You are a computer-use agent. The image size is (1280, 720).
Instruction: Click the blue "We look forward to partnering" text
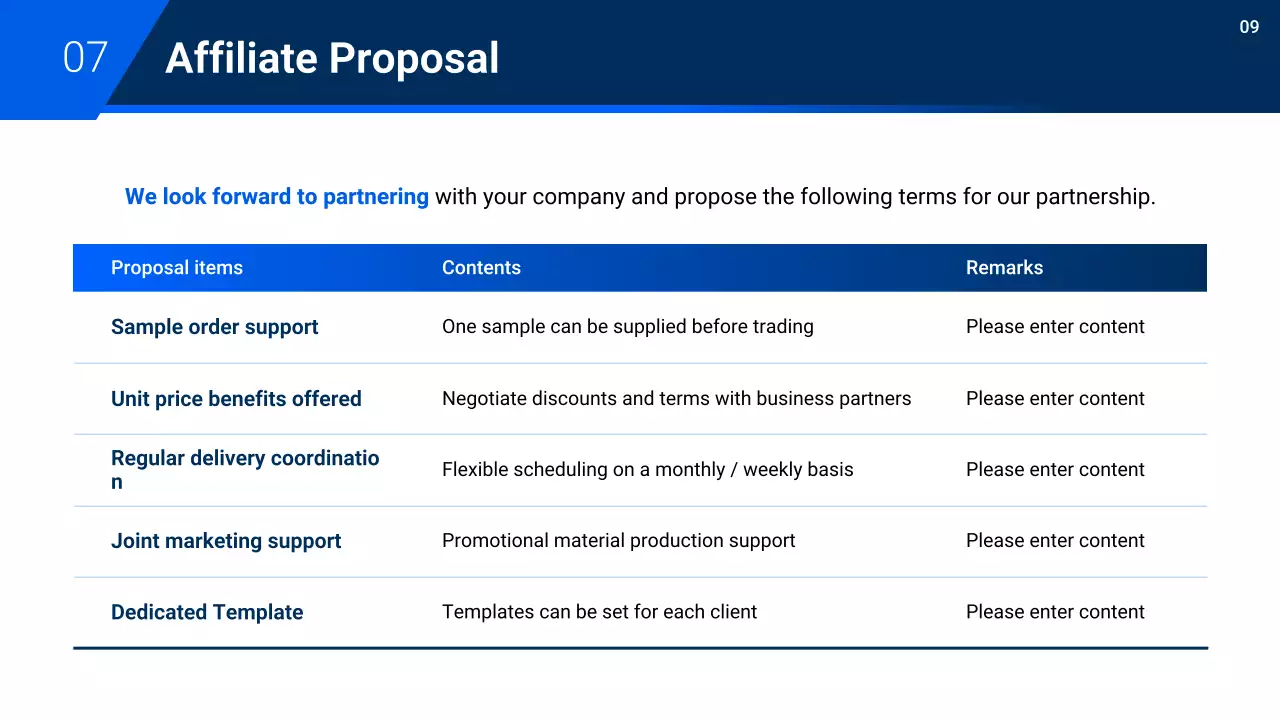[x=276, y=197]
